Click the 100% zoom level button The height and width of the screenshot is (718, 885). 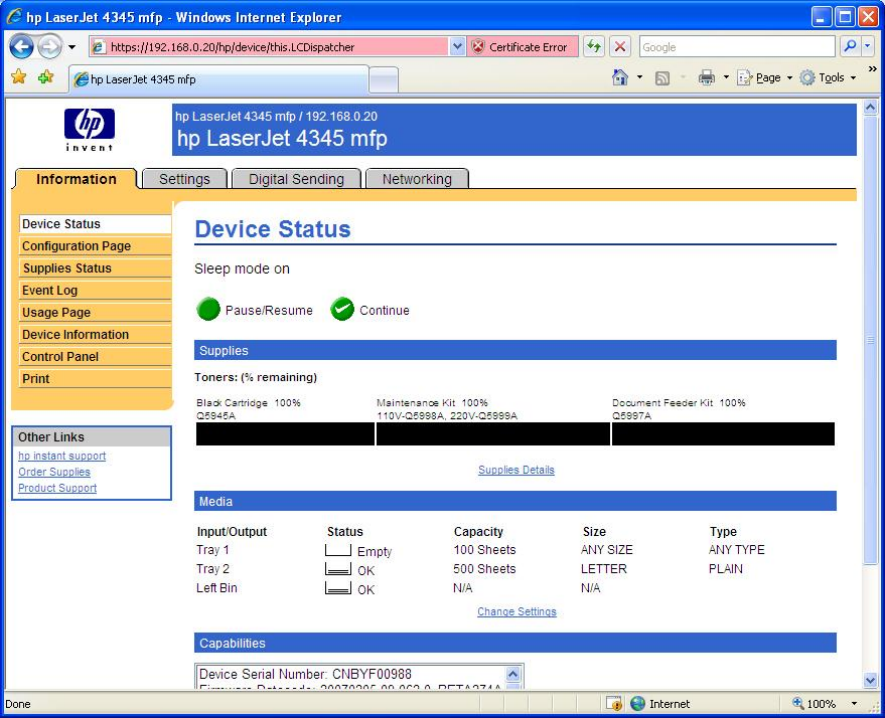(814, 703)
